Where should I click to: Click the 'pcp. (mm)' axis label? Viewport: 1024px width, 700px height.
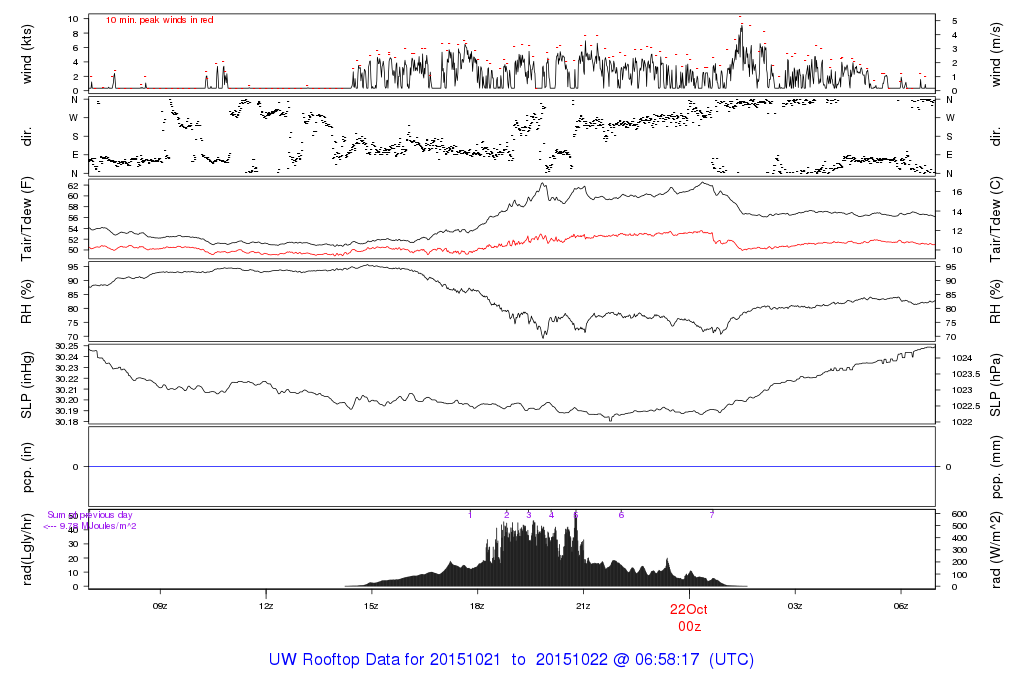pyautogui.click(x=995, y=467)
